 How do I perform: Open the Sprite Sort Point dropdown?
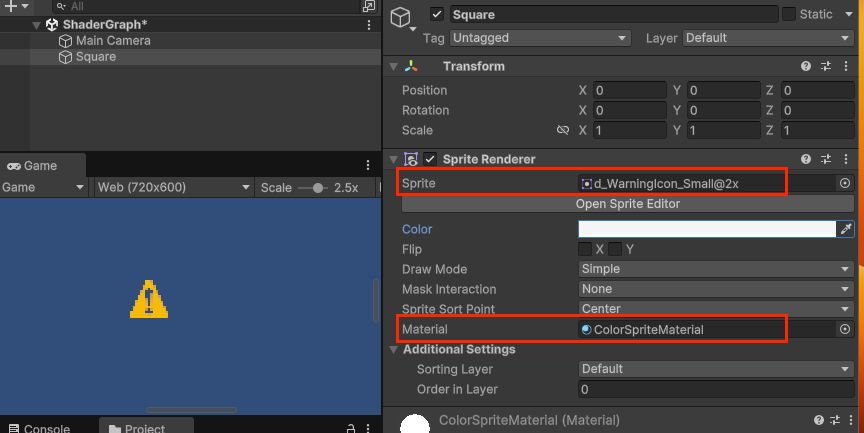(716, 308)
